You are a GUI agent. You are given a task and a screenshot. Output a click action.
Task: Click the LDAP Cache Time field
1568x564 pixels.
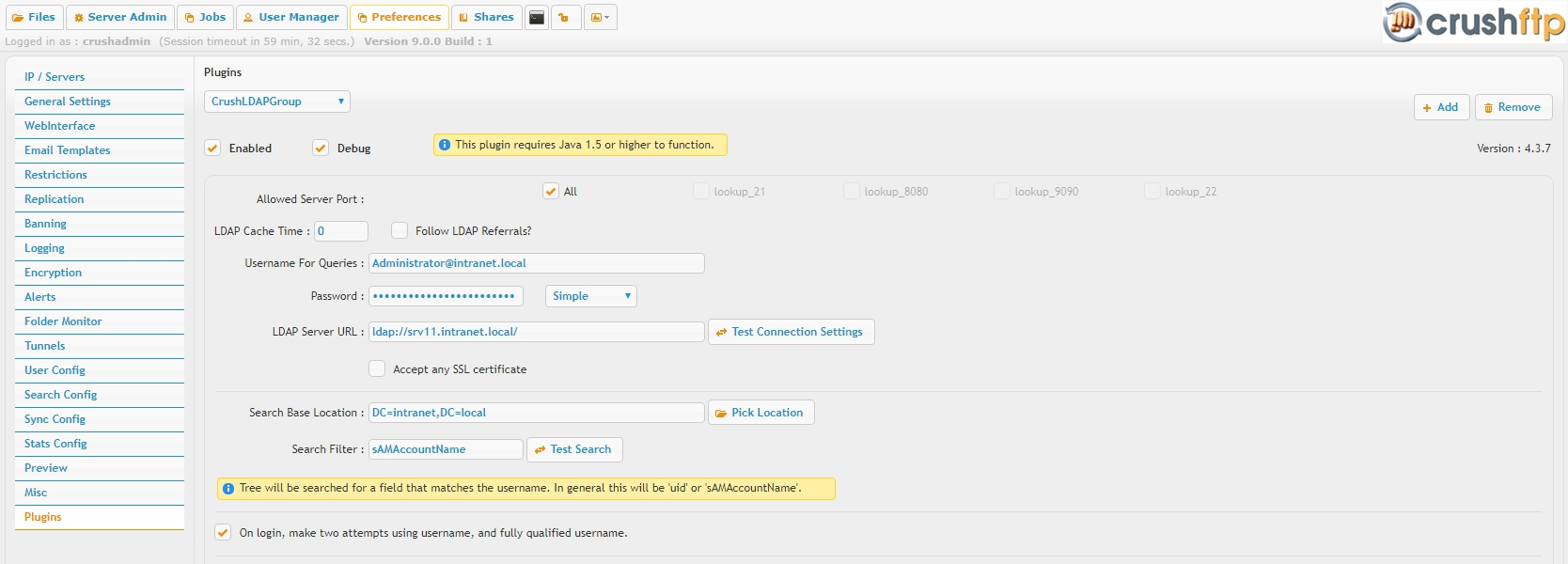pyautogui.click(x=341, y=231)
